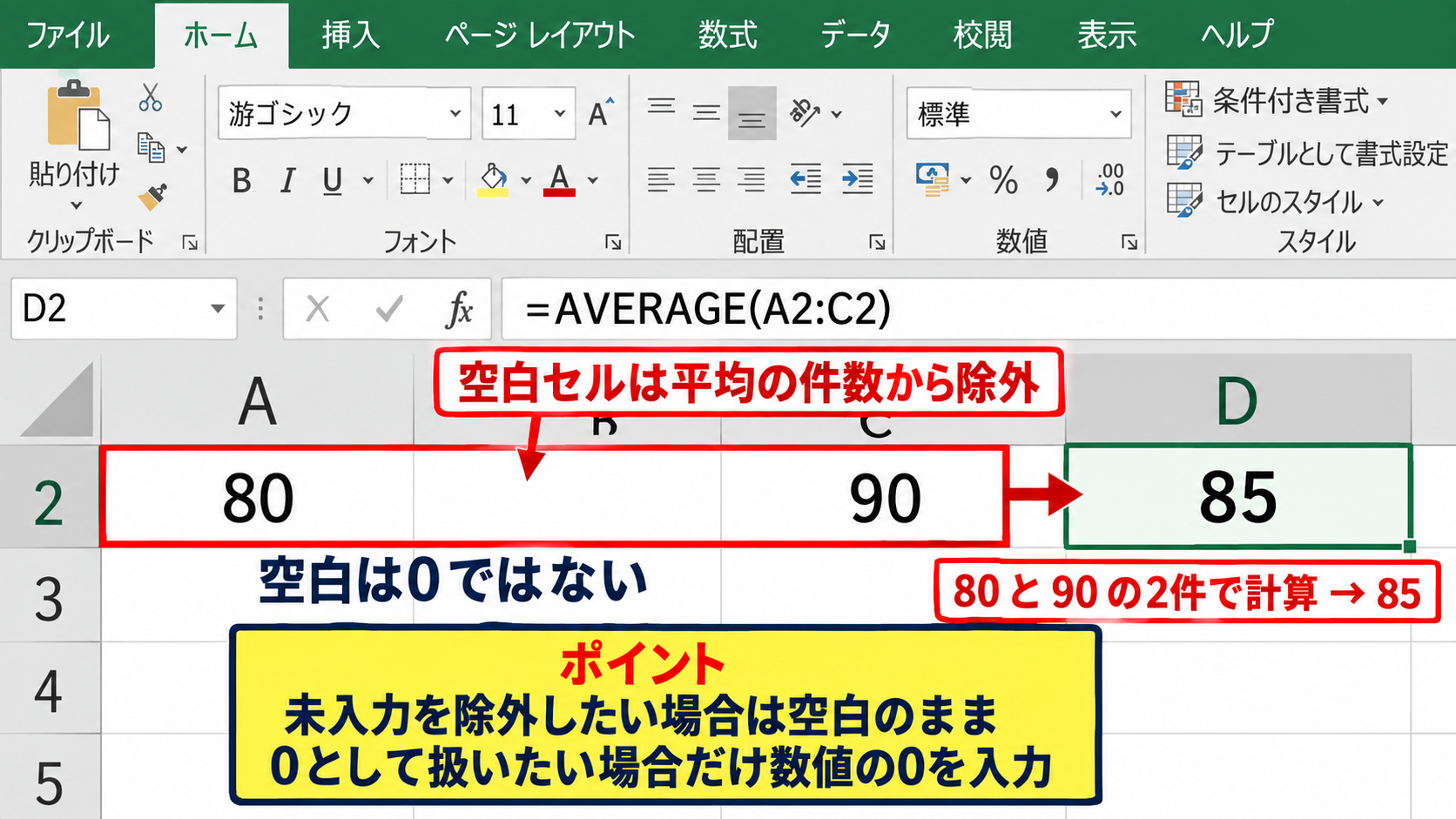1456x819 pixels.
Task: Click the Cut scissors icon
Action: point(150,98)
